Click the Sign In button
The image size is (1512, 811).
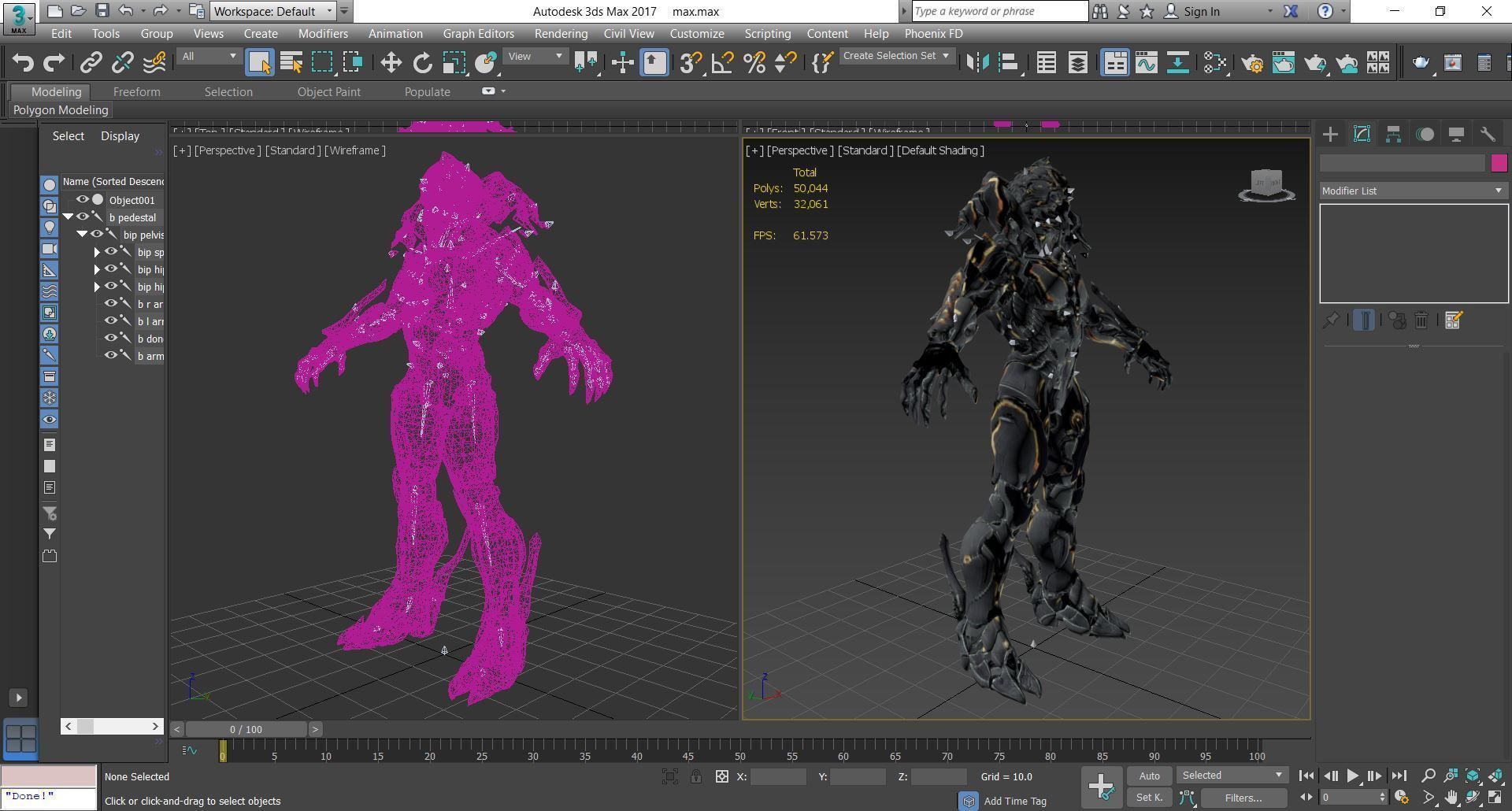1201,11
